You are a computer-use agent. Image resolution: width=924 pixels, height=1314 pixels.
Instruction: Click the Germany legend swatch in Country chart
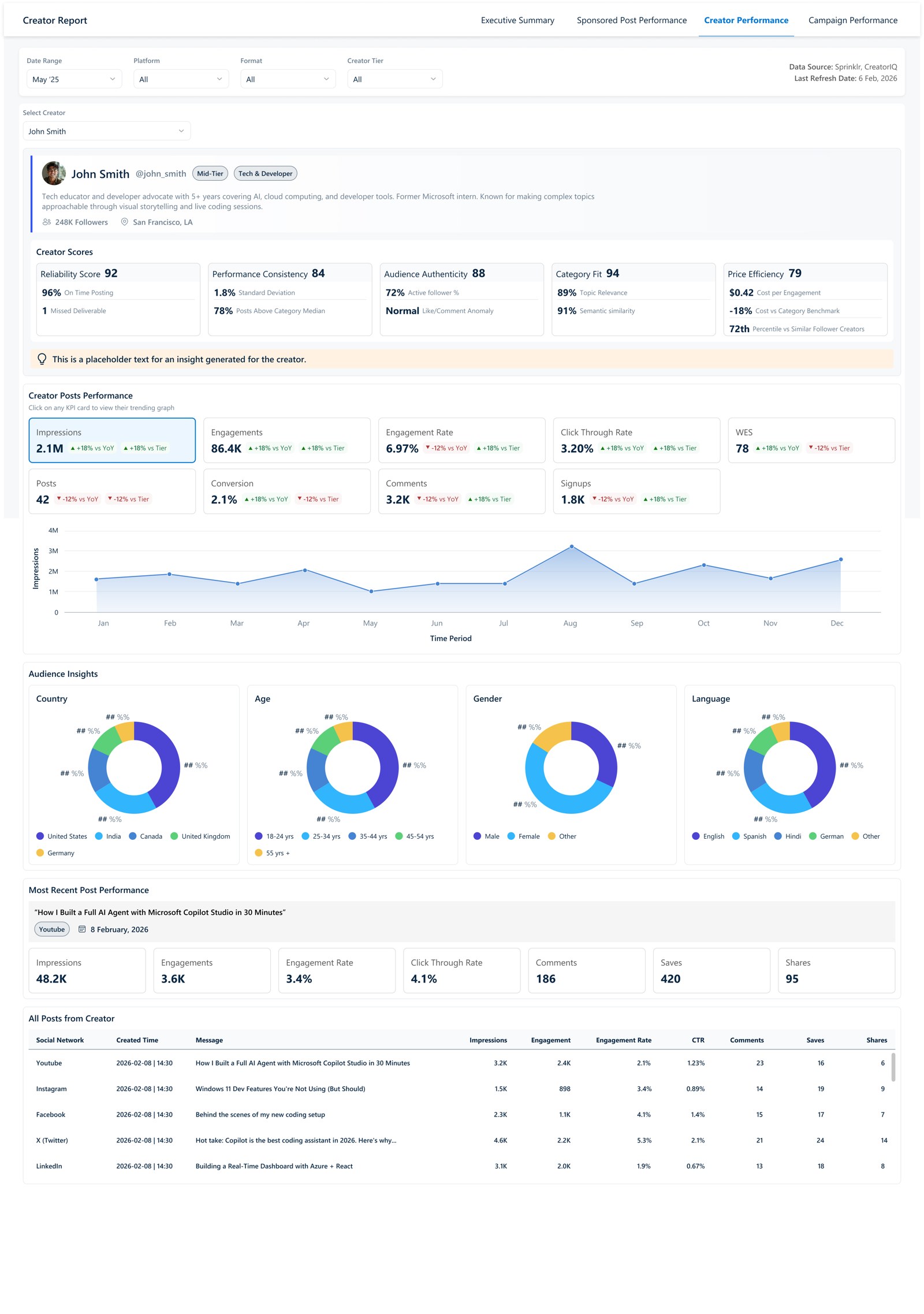pyautogui.click(x=40, y=853)
